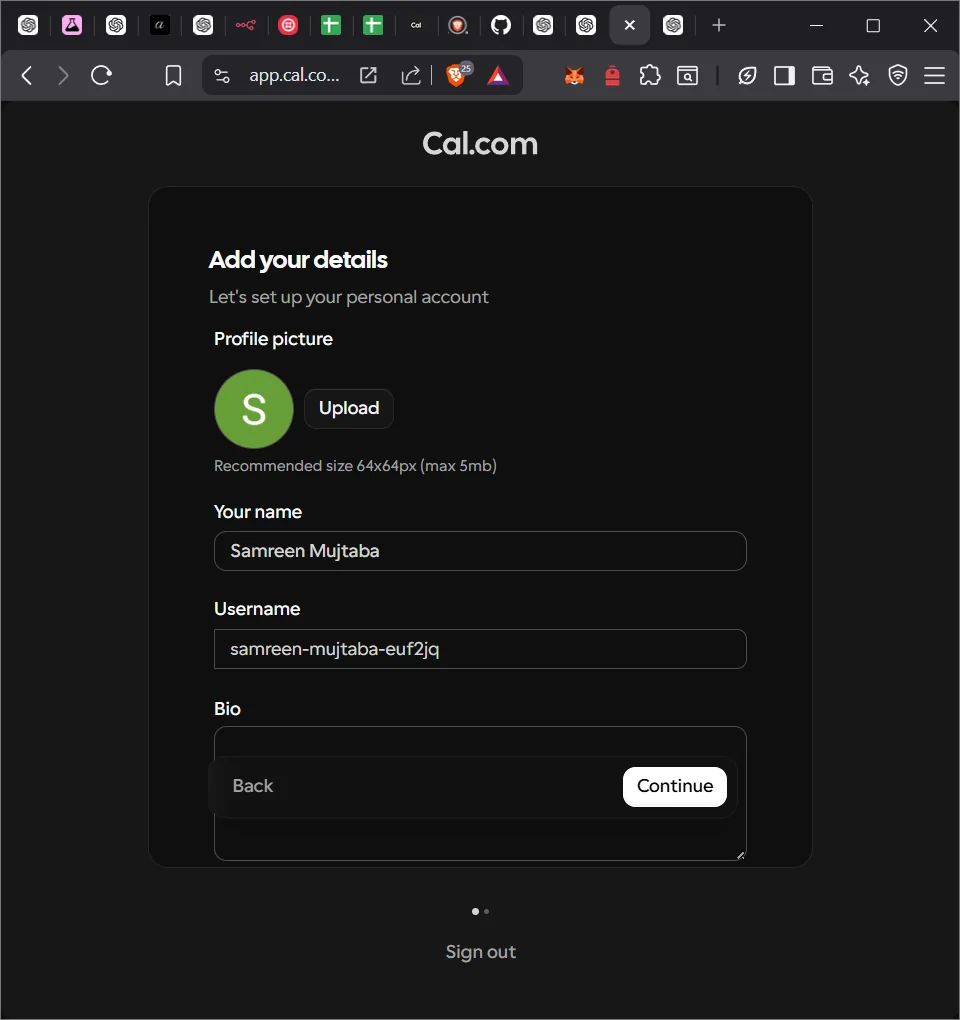This screenshot has height=1020, width=960.
Task: Click the app.cal.com address text
Action: click(x=294, y=75)
